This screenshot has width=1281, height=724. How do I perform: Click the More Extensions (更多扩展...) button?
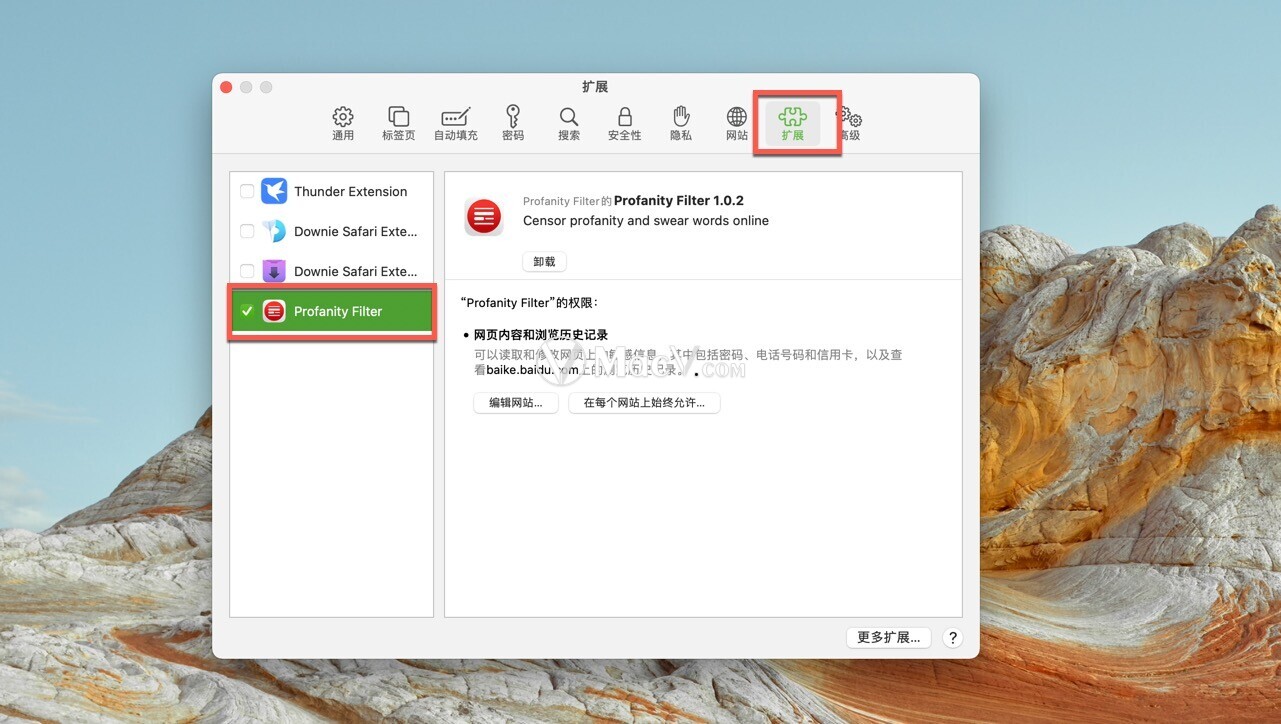point(889,637)
